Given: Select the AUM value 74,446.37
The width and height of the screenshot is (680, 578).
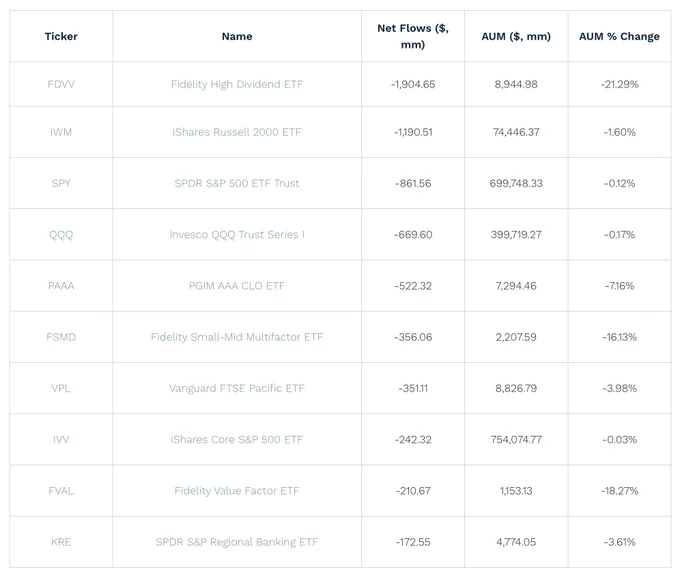Looking at the screenshot, I should (516, 132).
